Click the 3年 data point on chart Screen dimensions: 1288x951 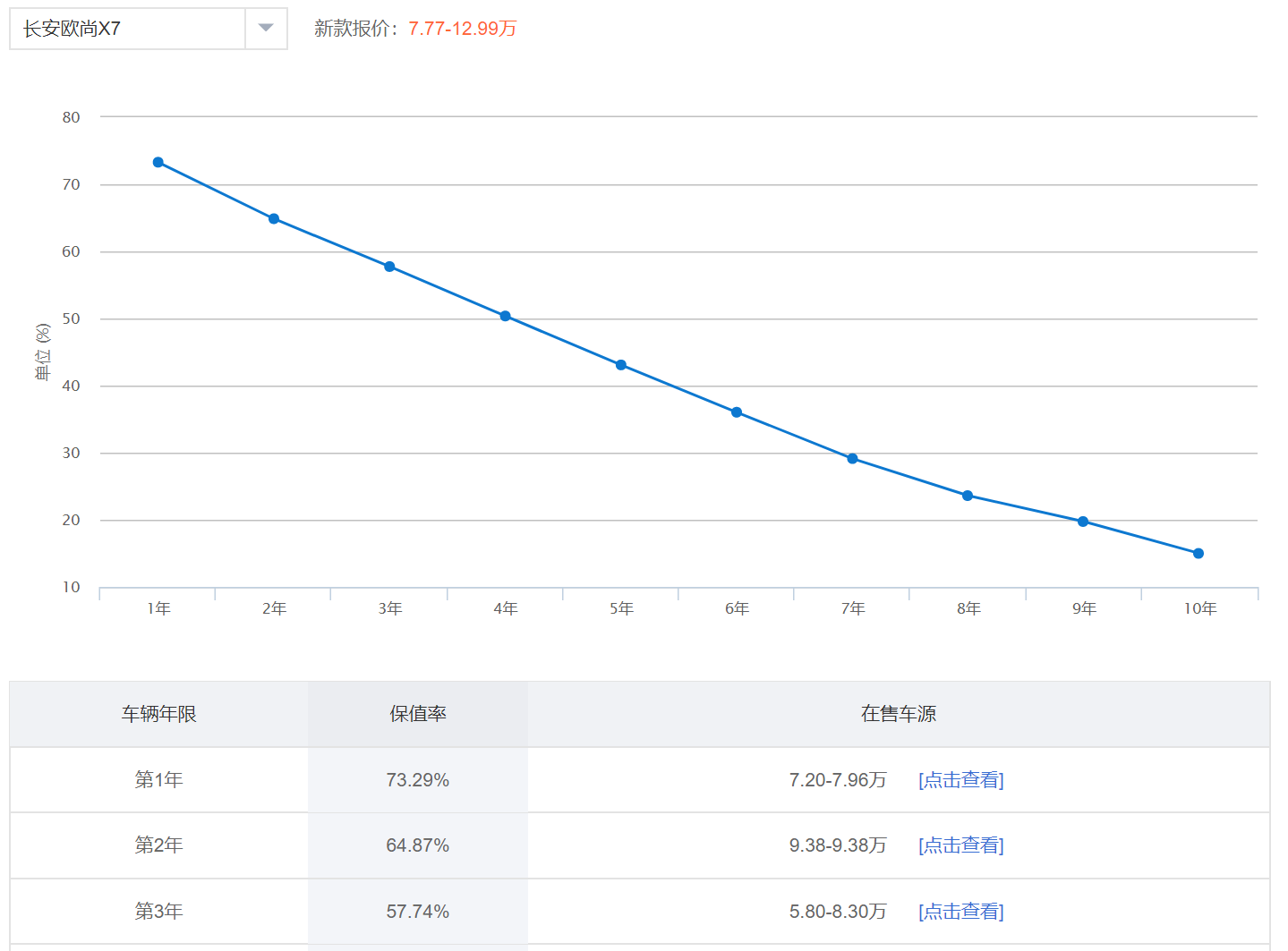[389, 267]
